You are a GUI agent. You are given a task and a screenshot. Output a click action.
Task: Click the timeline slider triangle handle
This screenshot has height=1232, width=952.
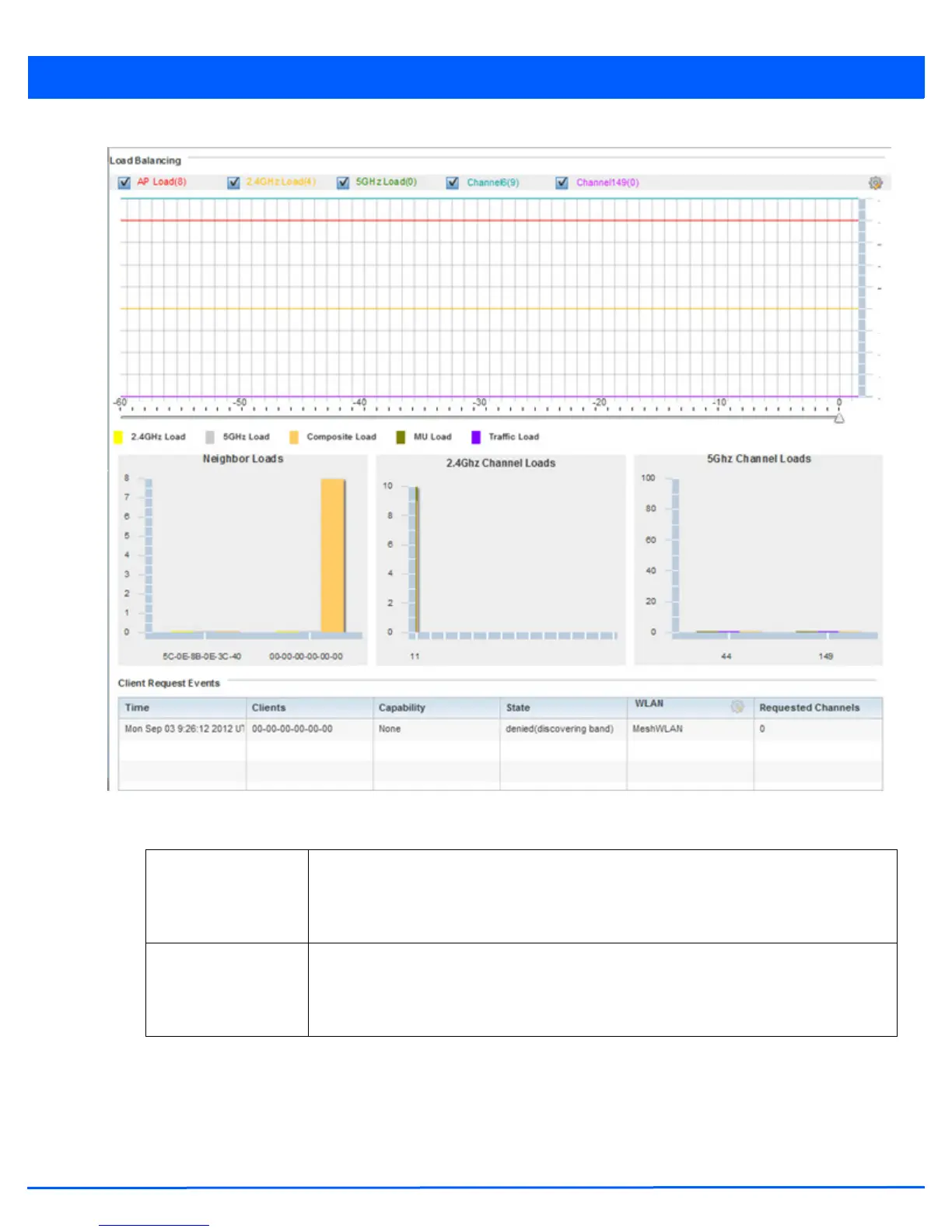pyautogui.click(x=839, y=418)
